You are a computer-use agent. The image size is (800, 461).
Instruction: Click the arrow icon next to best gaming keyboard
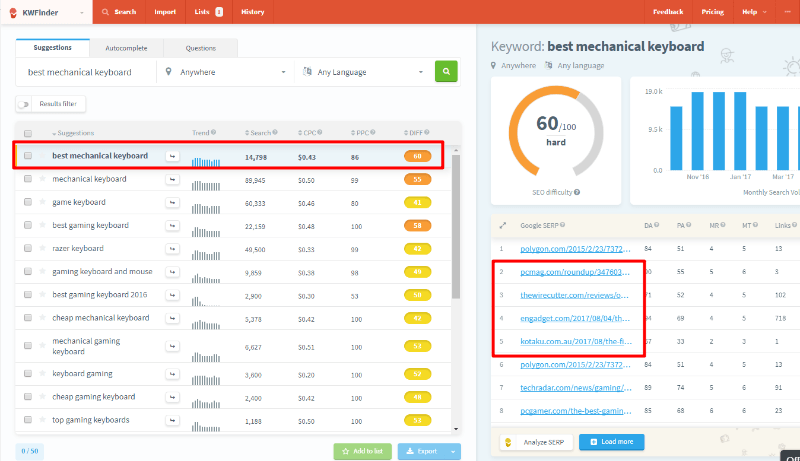pos(172,225)
